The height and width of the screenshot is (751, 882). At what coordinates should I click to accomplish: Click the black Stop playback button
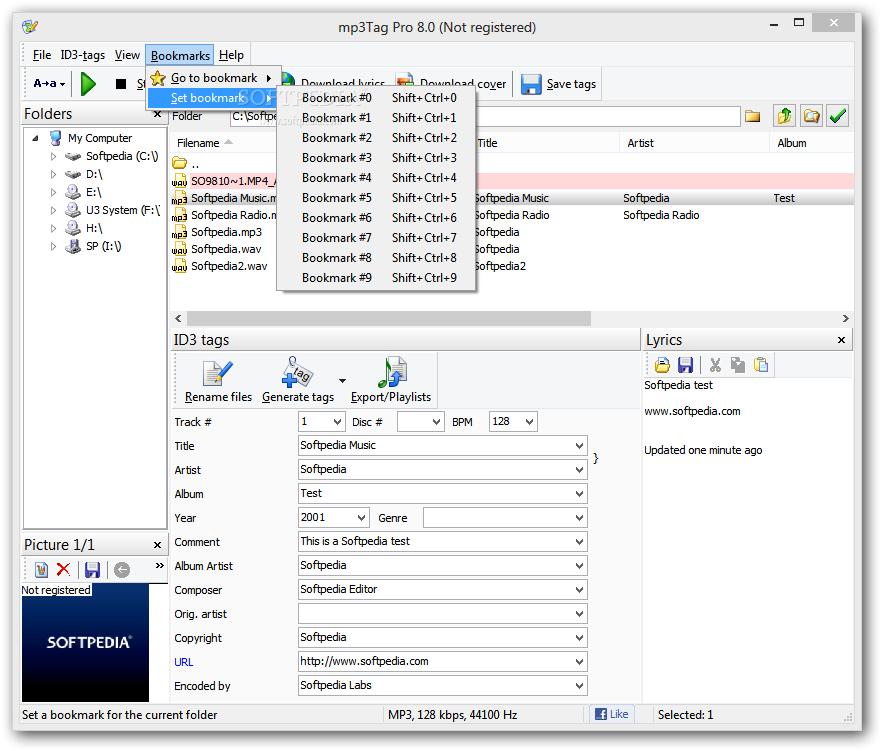(120, 84)
